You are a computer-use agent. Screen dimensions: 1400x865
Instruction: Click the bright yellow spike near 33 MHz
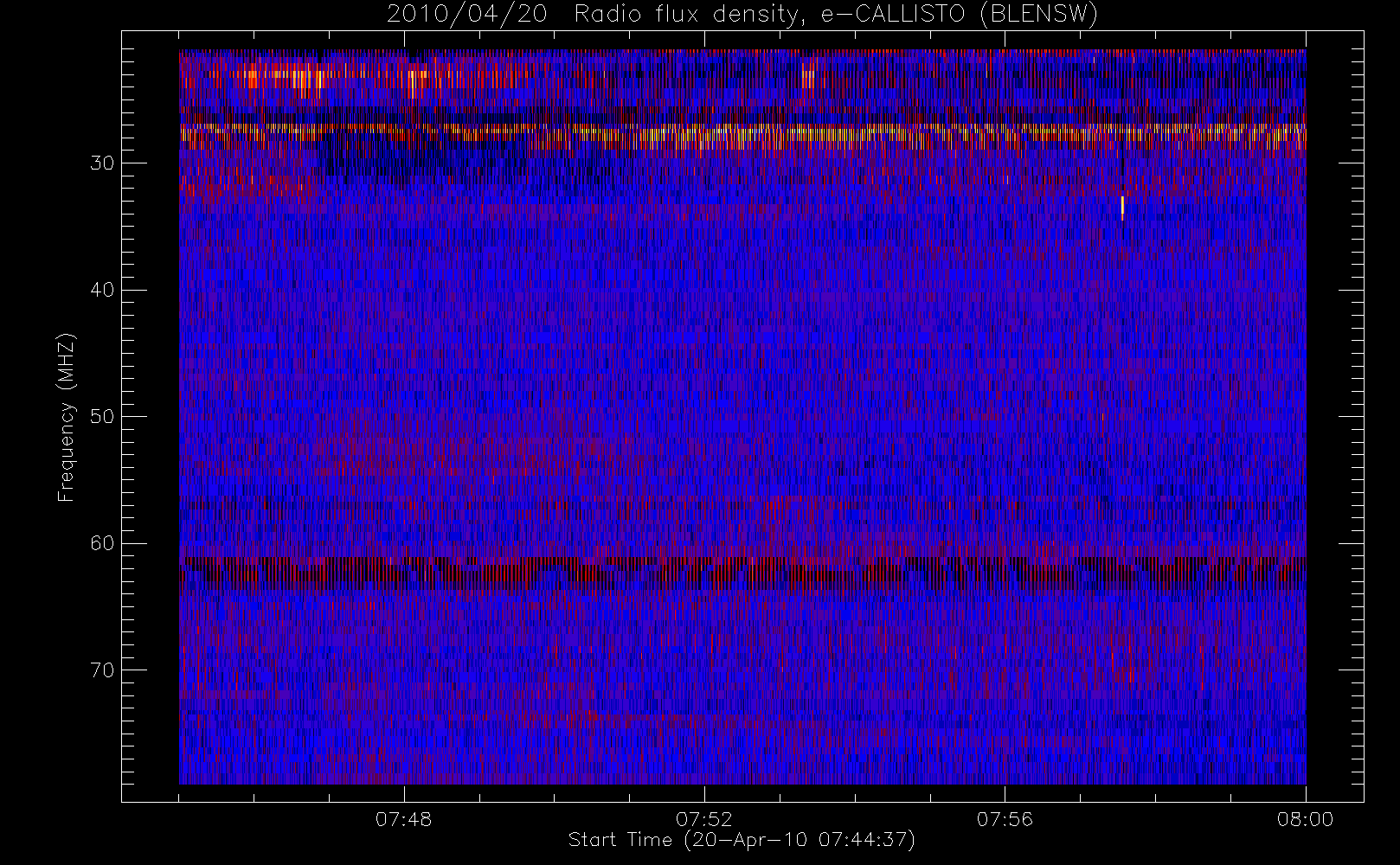pyautogui.click(x=1122, y=208)
